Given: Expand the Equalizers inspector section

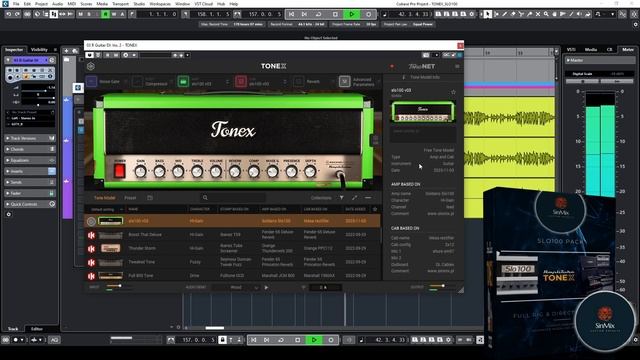Looking at the screenshot, I should tap(30, 160).
